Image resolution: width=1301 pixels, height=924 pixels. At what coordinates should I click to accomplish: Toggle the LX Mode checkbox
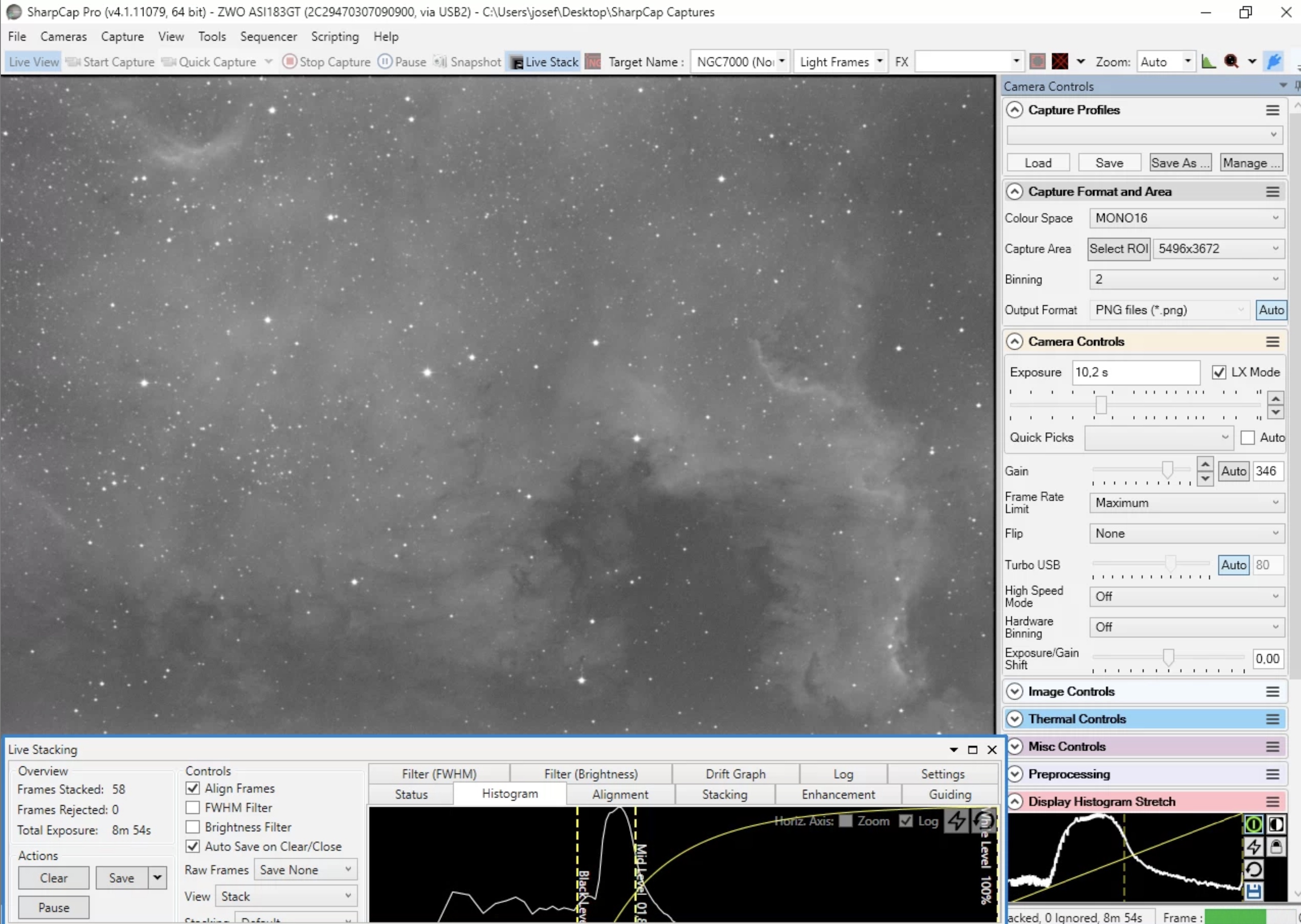(x=1218, y=372)
